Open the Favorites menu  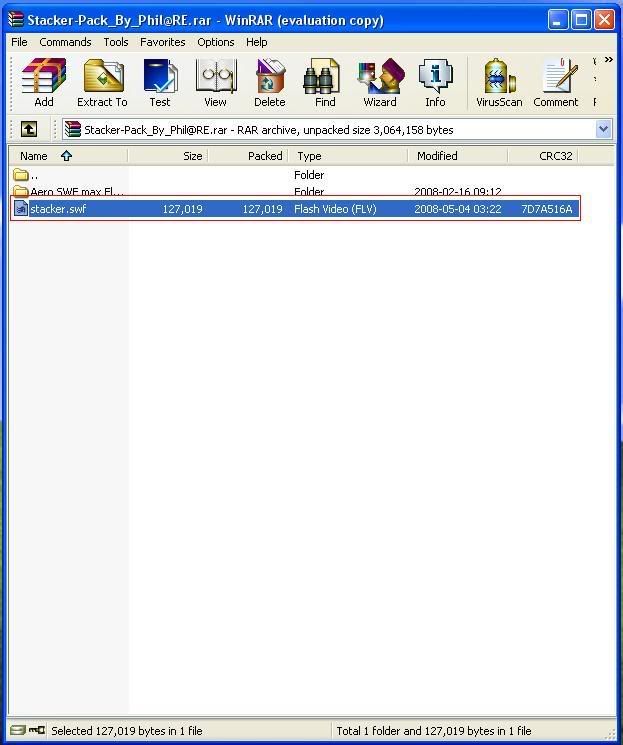163,42
